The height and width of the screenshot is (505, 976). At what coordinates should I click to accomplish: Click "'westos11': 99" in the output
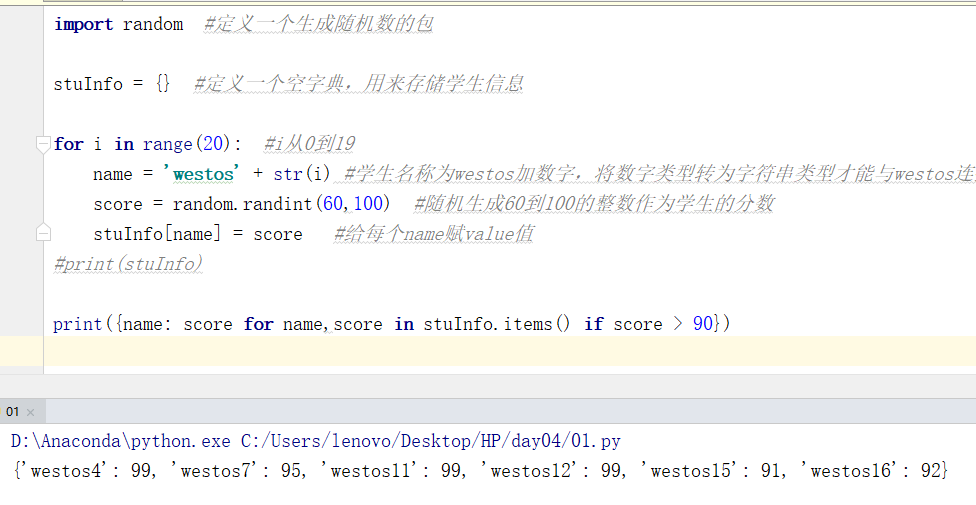tap(392, 470)
